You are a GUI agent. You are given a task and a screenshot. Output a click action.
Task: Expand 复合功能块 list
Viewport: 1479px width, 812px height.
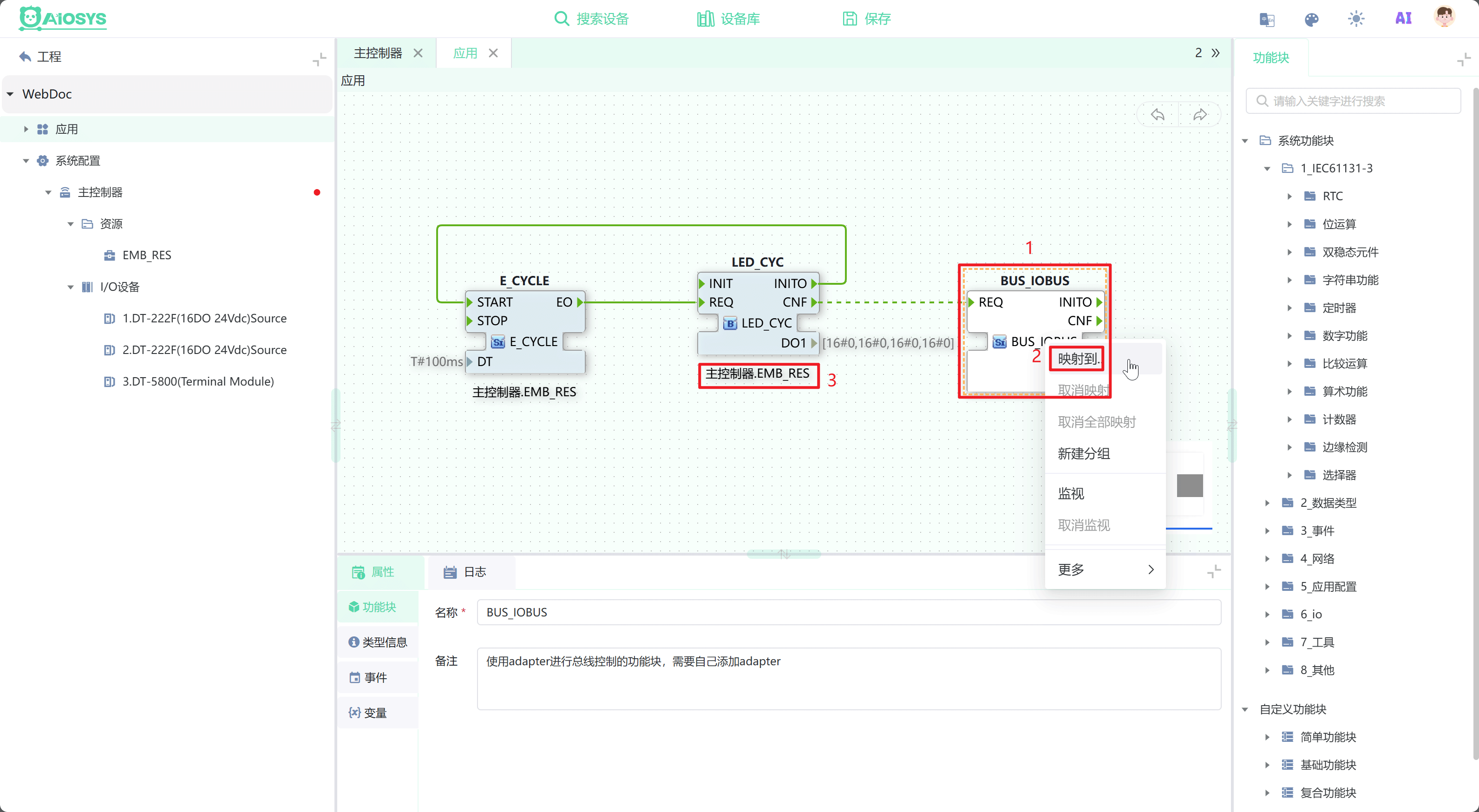point(1267,793)
